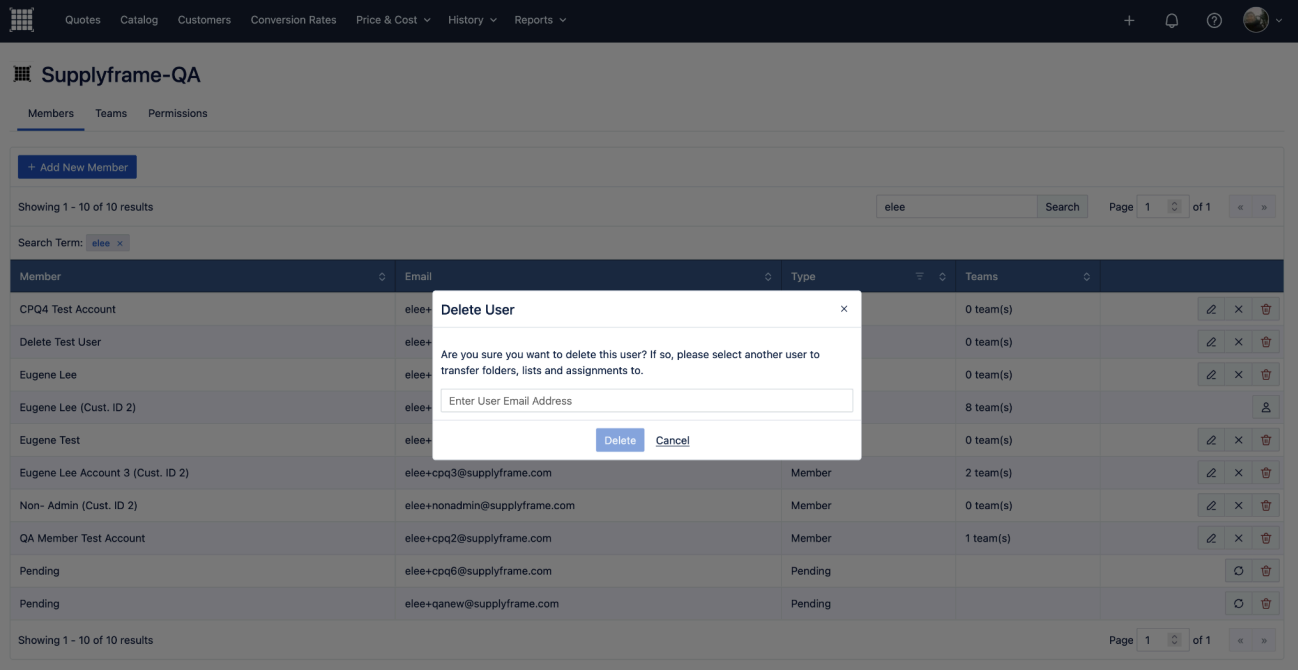Edit the Eugene Test member
This screenshot has width=1298, height=670.
coord(1211,440)
